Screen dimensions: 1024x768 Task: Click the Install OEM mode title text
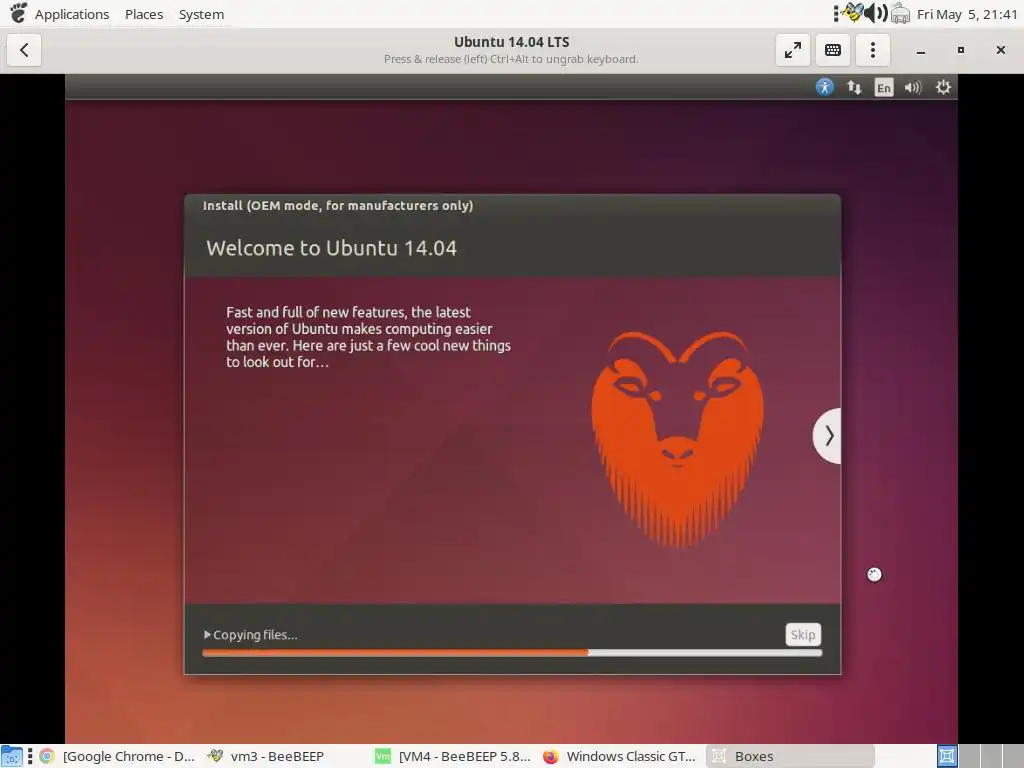pyautogui.click(x=338, y=206)
